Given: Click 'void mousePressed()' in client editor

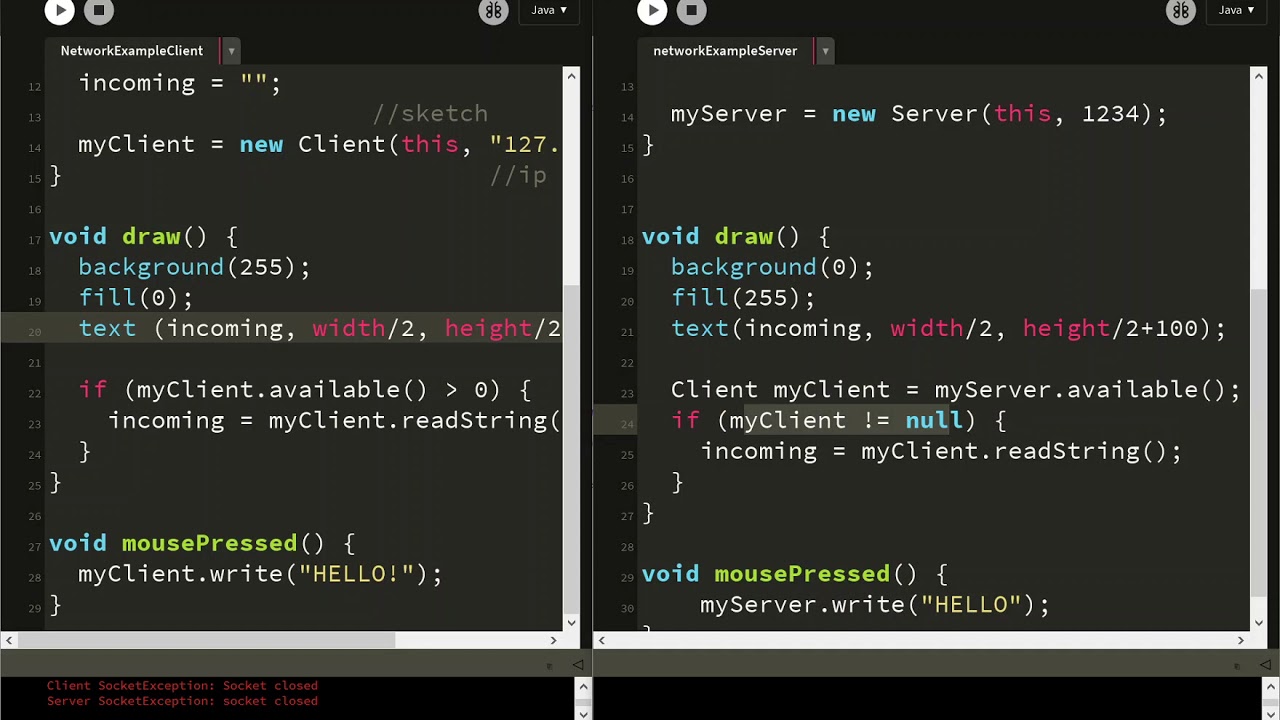Looking at the screenshot, I should 201,544.
